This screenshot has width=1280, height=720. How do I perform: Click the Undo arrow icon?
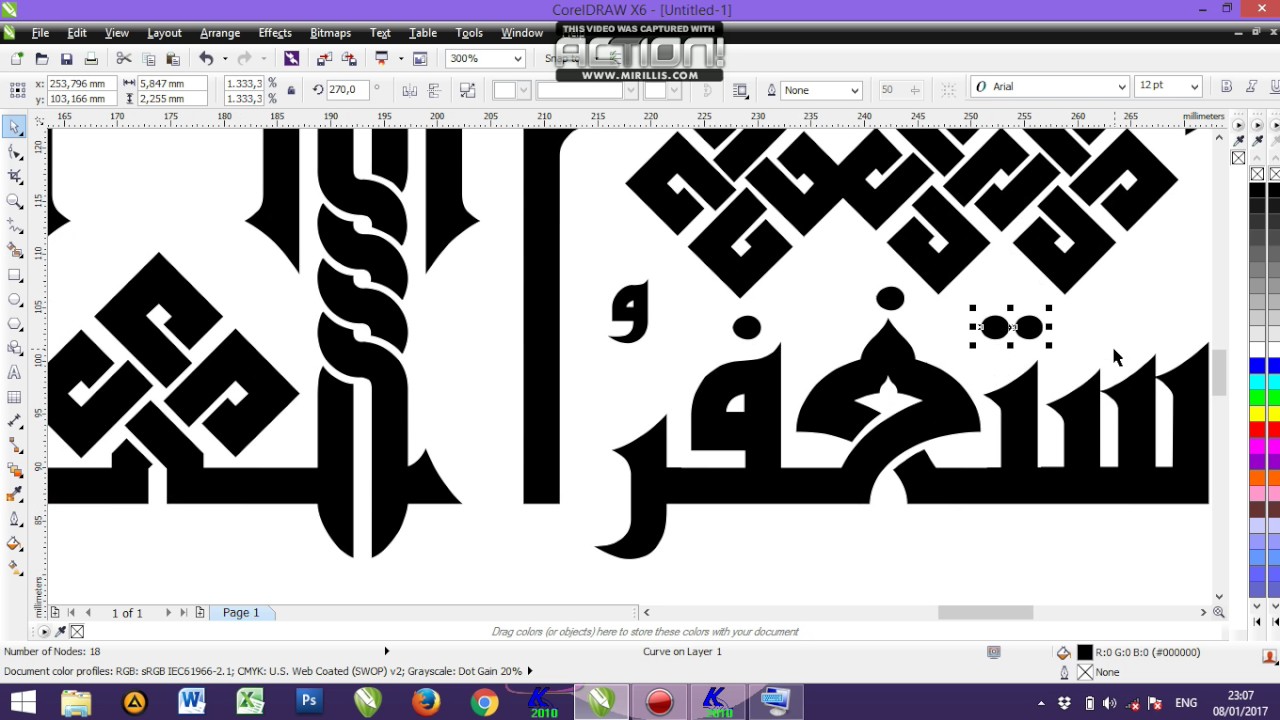(206, 59)
